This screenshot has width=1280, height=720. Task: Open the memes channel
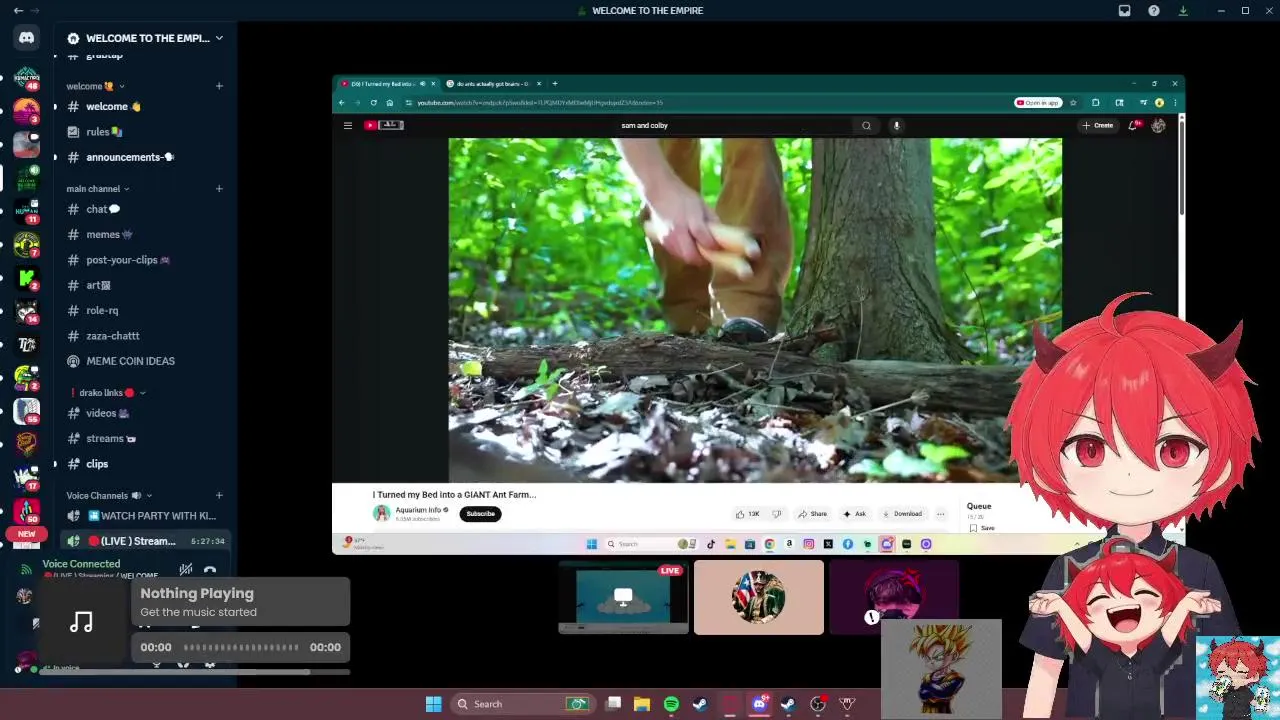[x=145, y=235]
